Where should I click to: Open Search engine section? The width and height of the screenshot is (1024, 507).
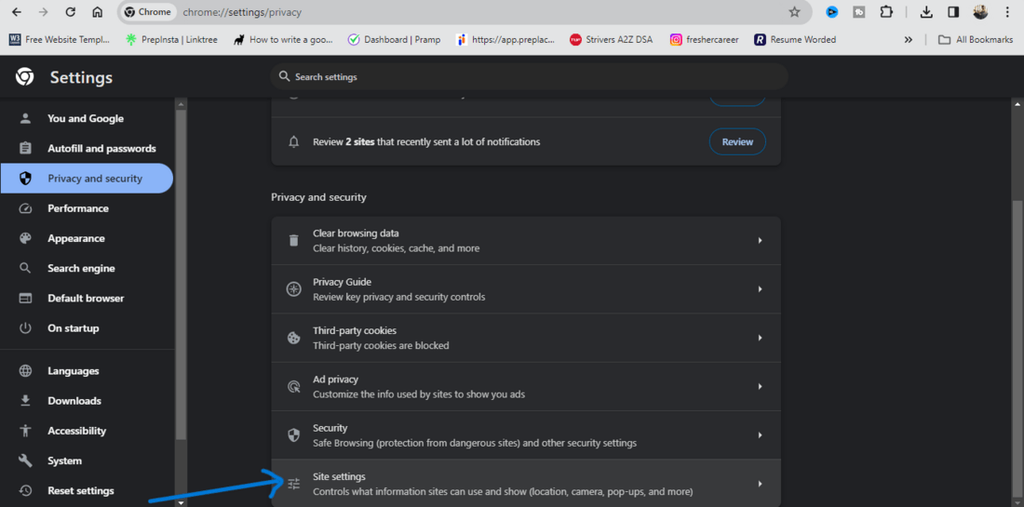pyautogui.click(x=87, y=269)
